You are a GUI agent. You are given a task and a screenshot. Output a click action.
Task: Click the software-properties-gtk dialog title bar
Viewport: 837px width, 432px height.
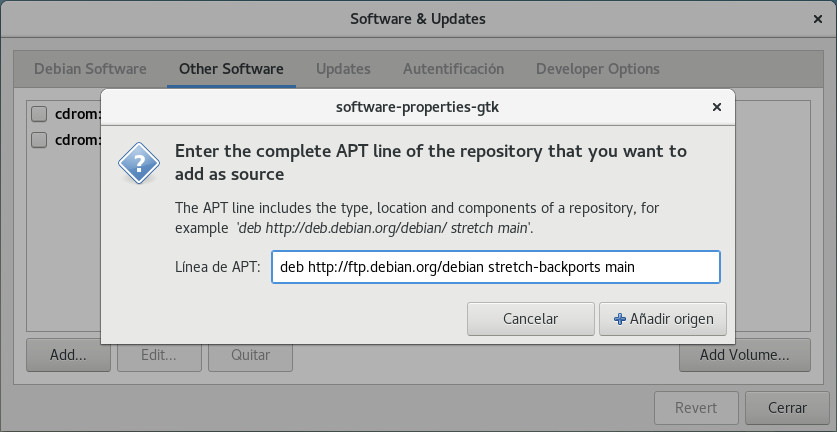[417, 107]
